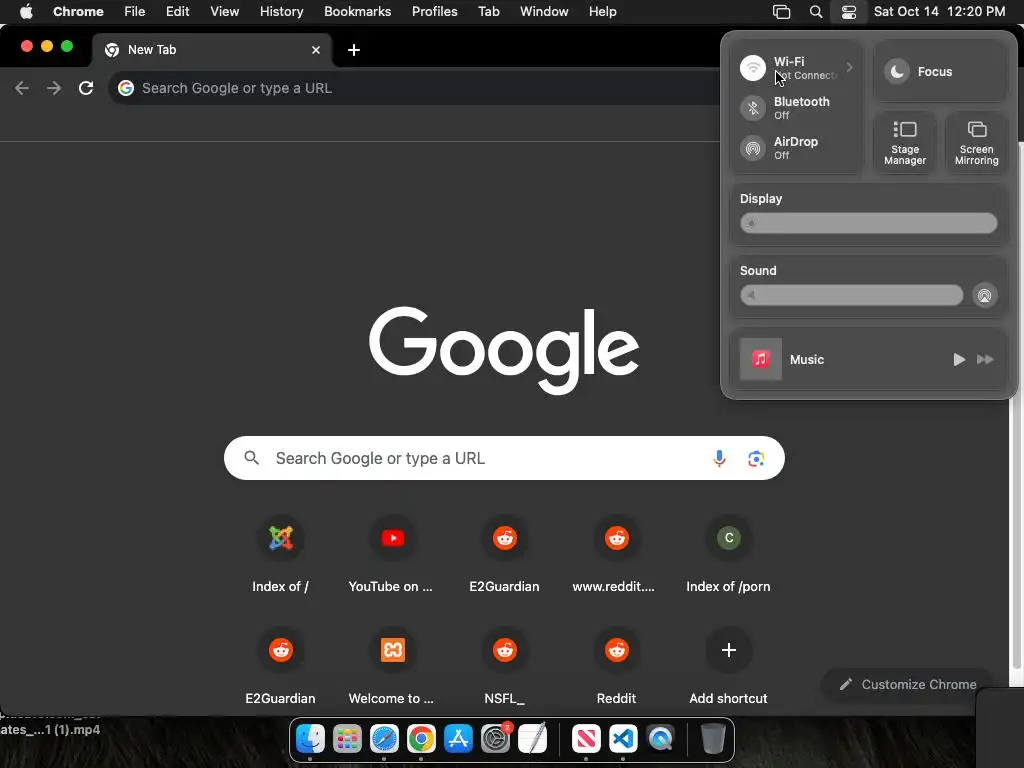This screenshot has width=1024, height=768.
Task: Open App Store from the Dock
Action: click(x=458, y=739)
